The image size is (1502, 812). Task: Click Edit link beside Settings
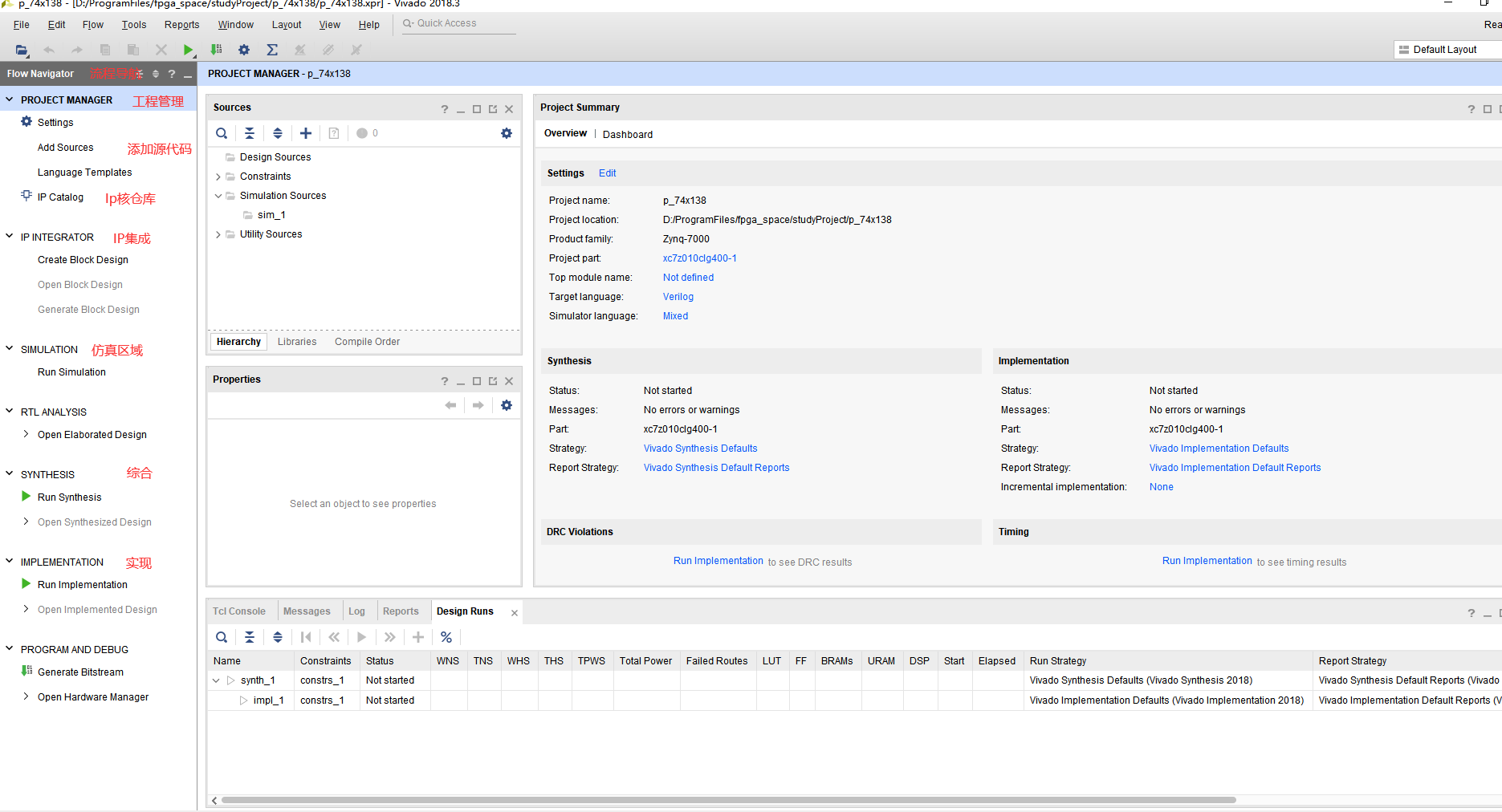[x=608, y=173]
